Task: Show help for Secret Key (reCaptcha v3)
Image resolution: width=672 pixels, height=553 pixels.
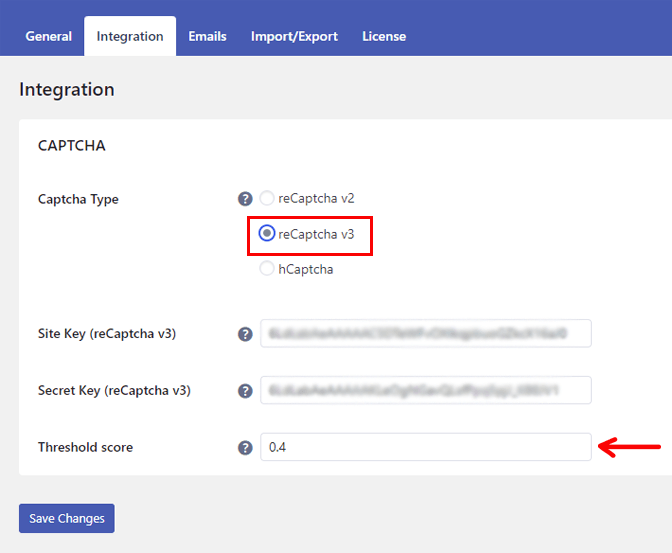Action: coord(245,391)
